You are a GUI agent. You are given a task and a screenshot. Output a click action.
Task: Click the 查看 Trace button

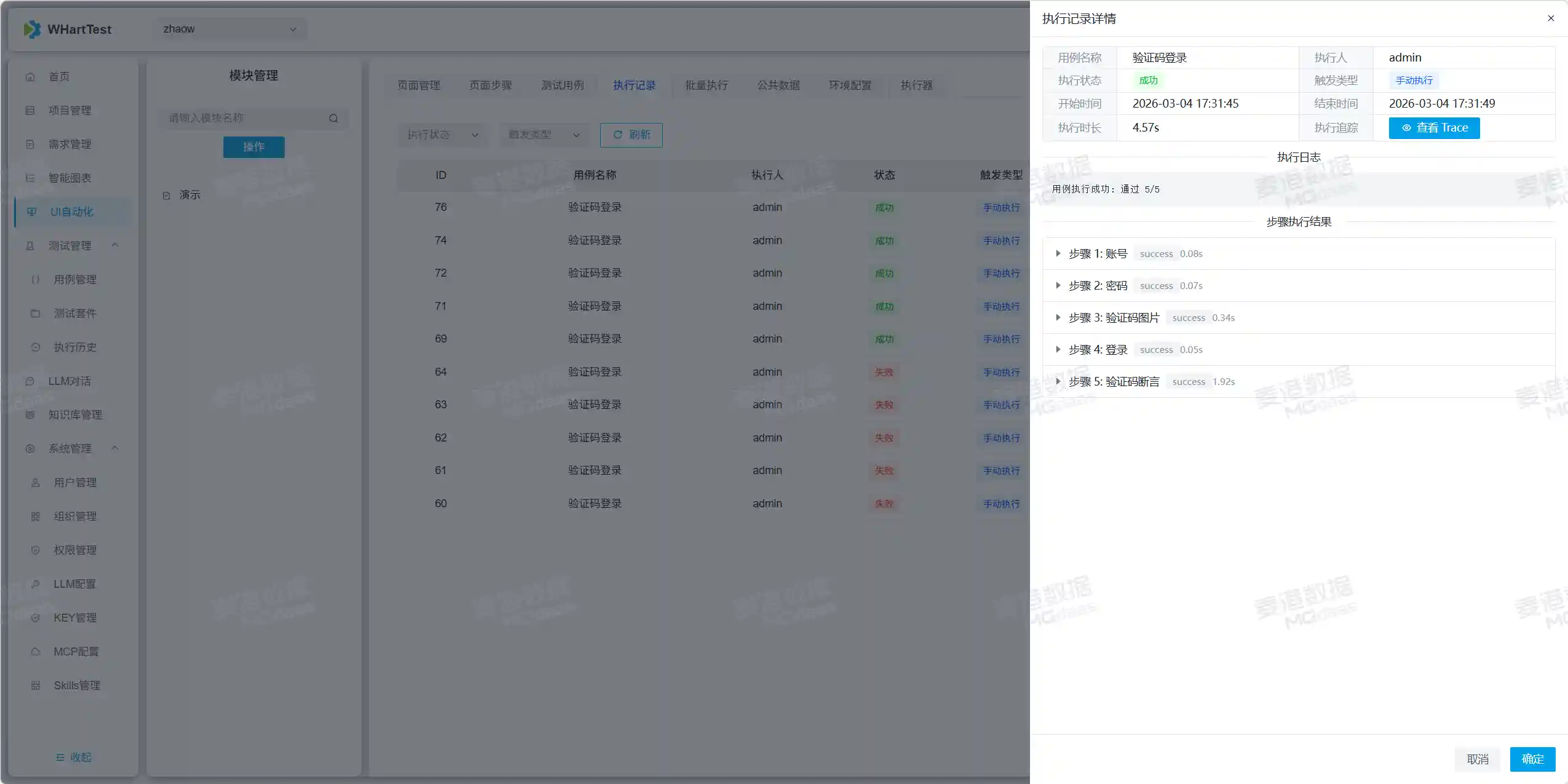(1434, 128)
